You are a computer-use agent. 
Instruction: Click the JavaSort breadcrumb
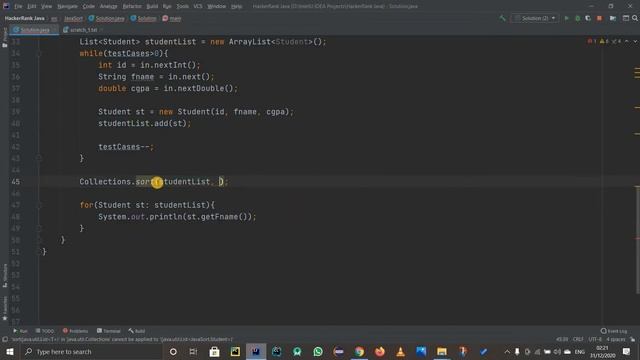[x=73, y=18]
